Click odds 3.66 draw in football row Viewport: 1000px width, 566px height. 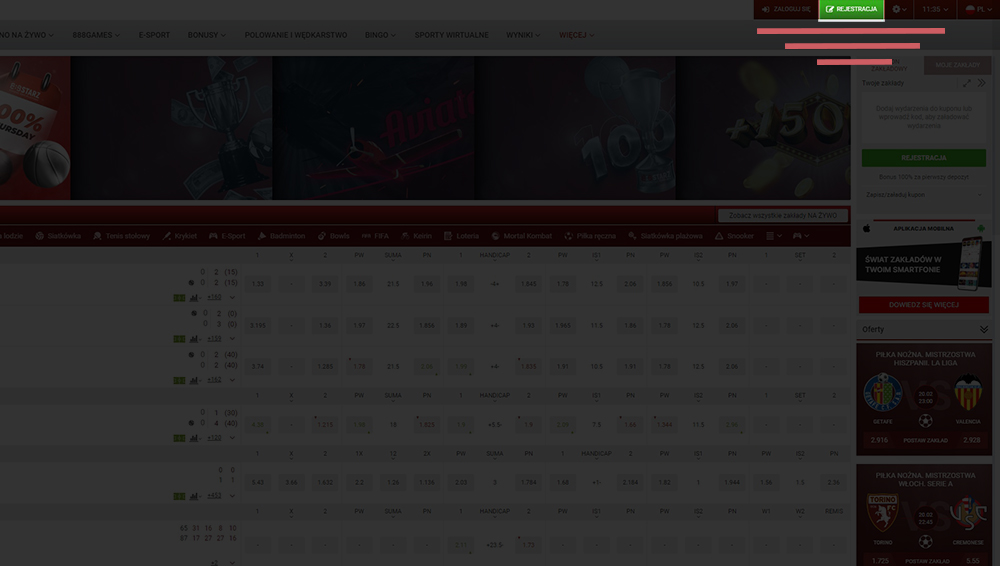(x=291, y=482)
